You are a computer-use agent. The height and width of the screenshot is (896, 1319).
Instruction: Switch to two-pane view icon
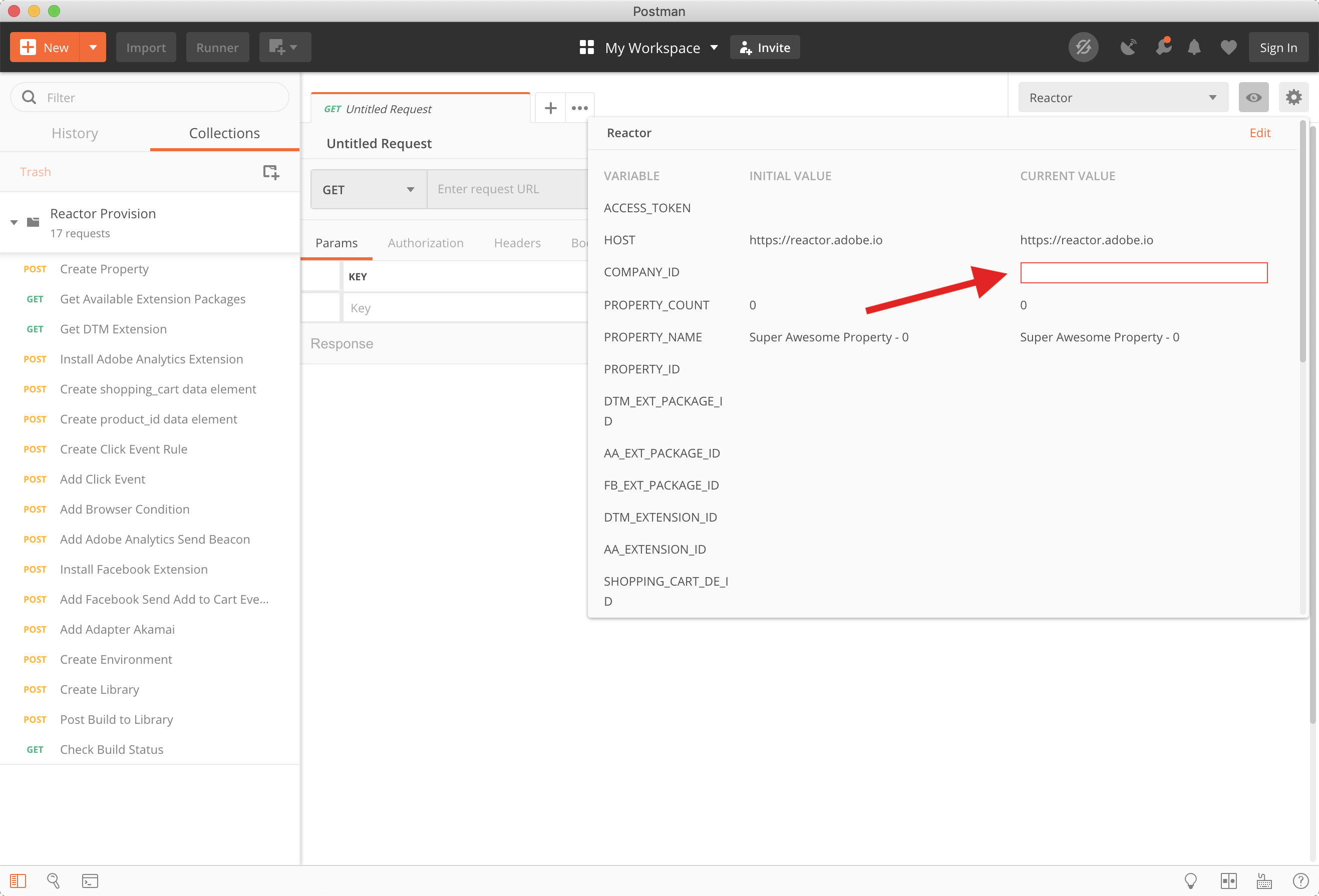tap(1228, 880)
